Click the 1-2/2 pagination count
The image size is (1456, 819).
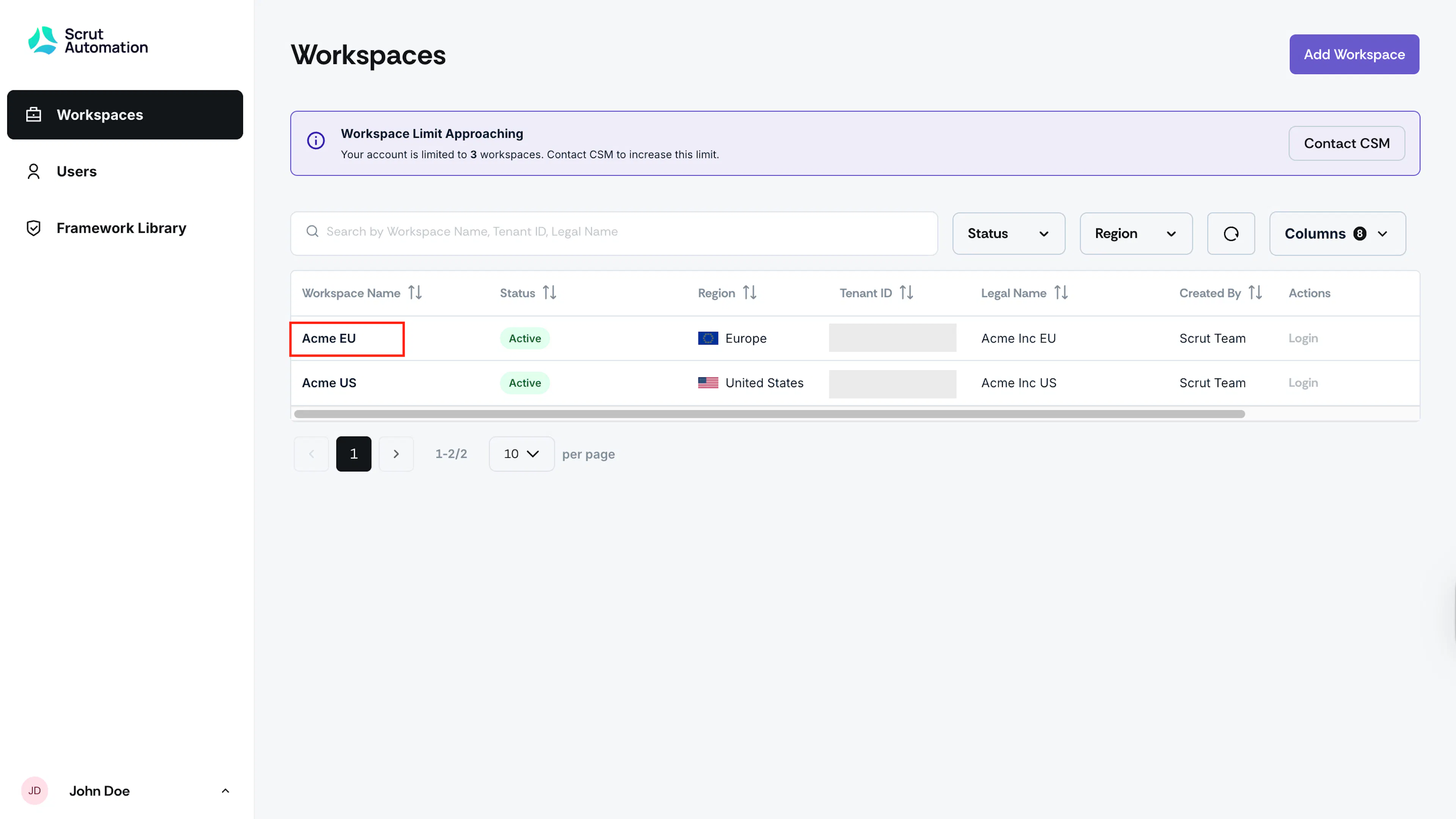pos(451,454)
